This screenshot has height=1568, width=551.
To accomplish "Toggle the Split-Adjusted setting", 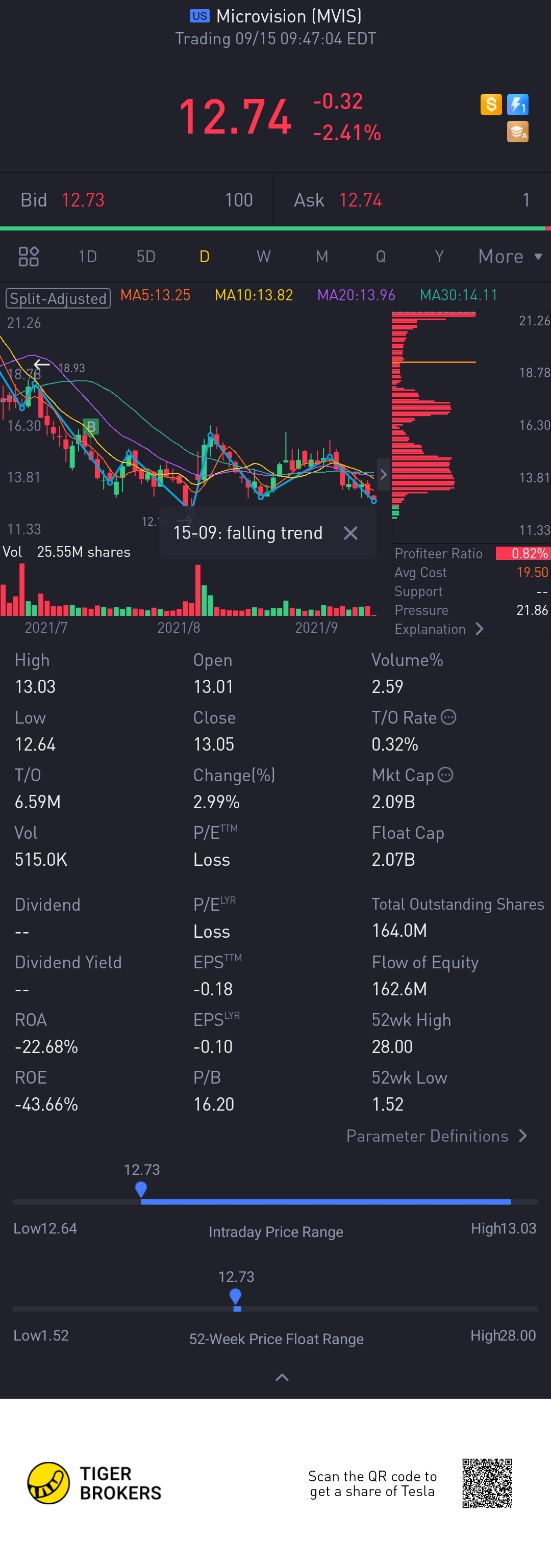I will tap(58, 298).
